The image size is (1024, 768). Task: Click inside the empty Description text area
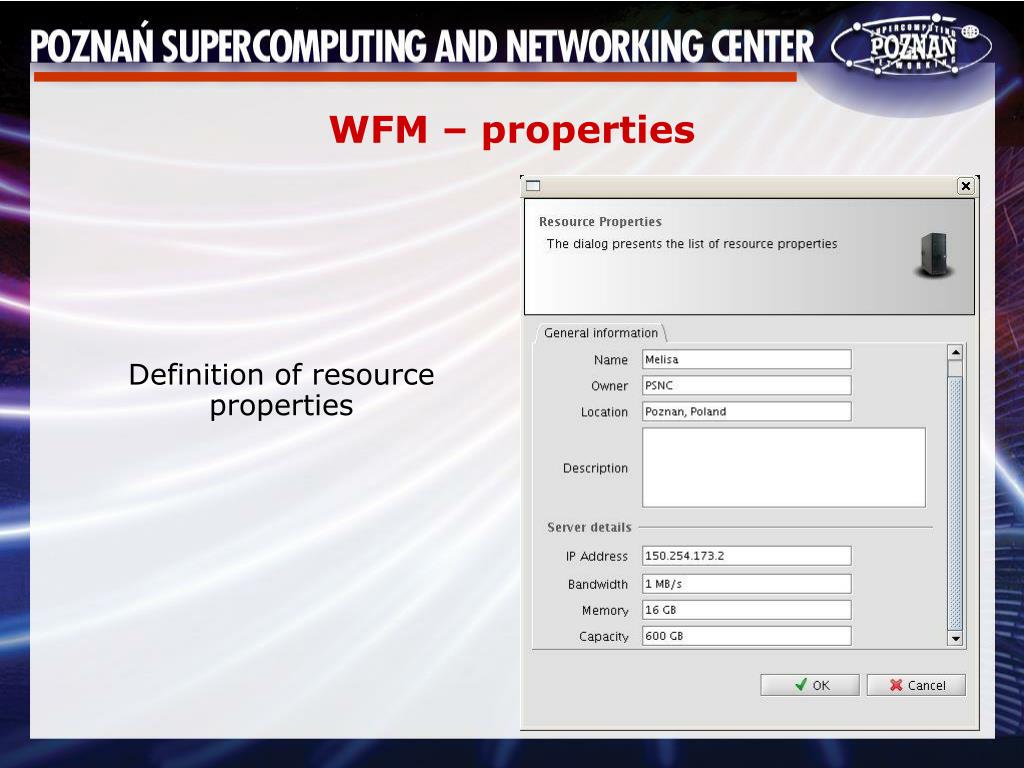coord(784,468)
